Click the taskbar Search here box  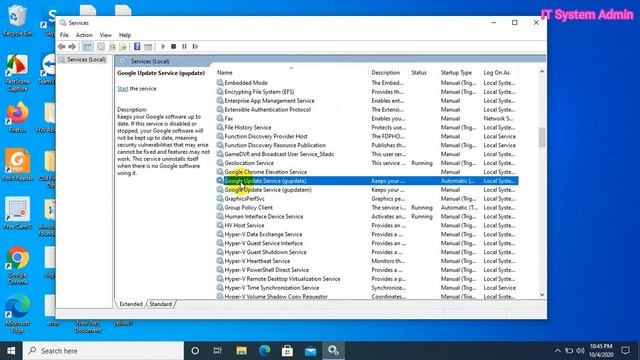(103, 351)
